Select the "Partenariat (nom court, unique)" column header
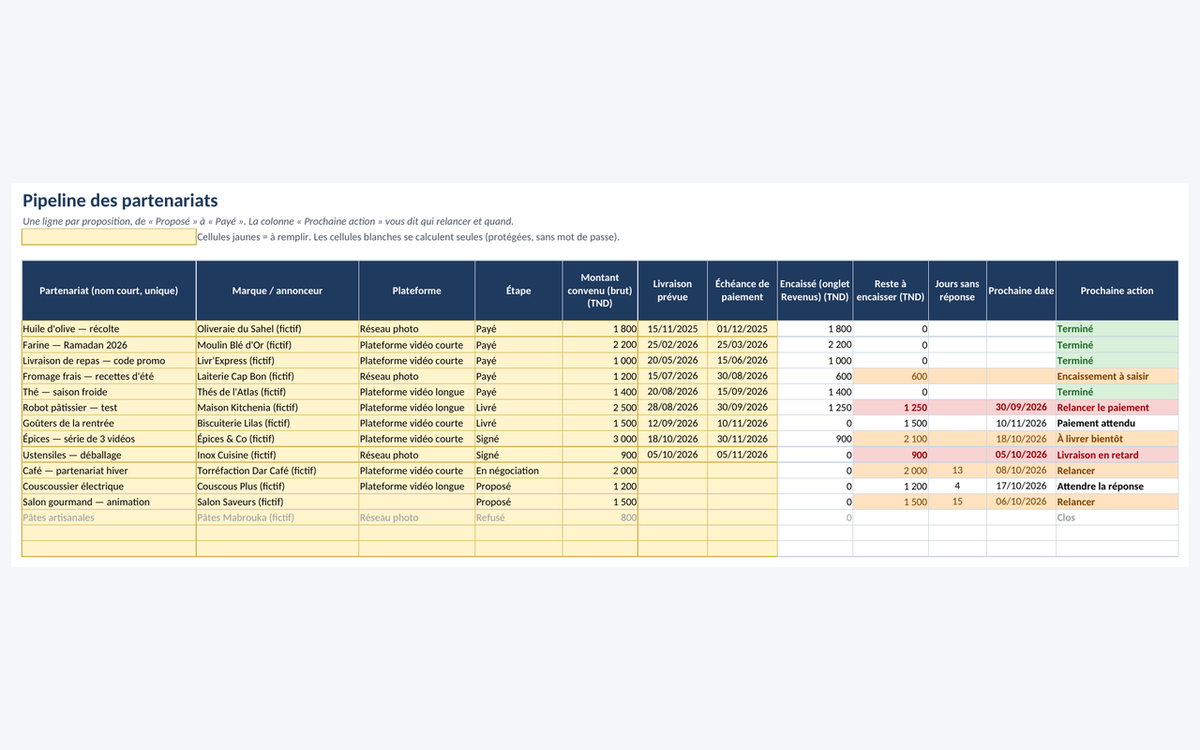This screenshot has width=1200, height=750. click(109, 291)
